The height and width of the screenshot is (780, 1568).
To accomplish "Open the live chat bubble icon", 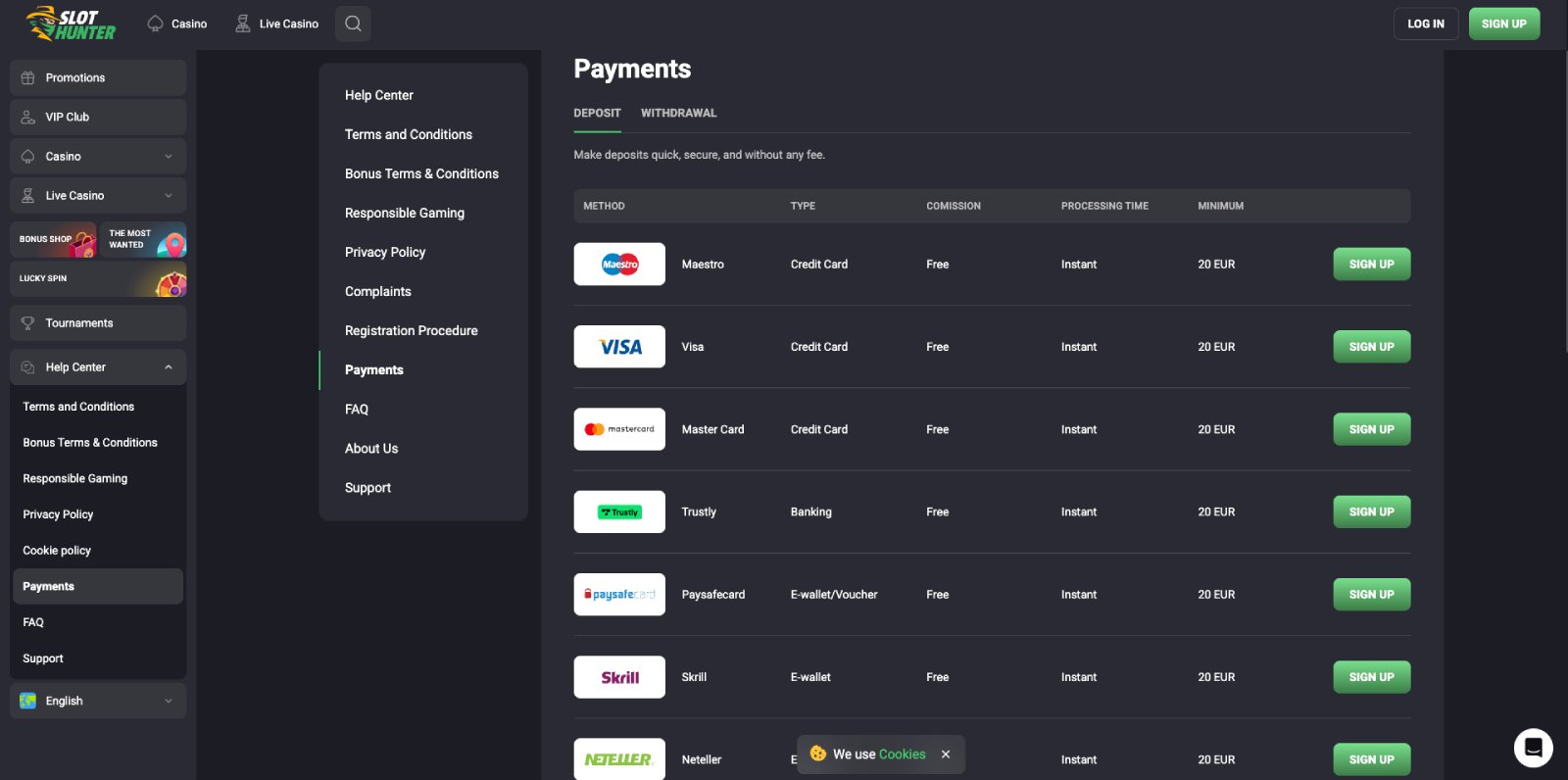I will (1534, 748).
